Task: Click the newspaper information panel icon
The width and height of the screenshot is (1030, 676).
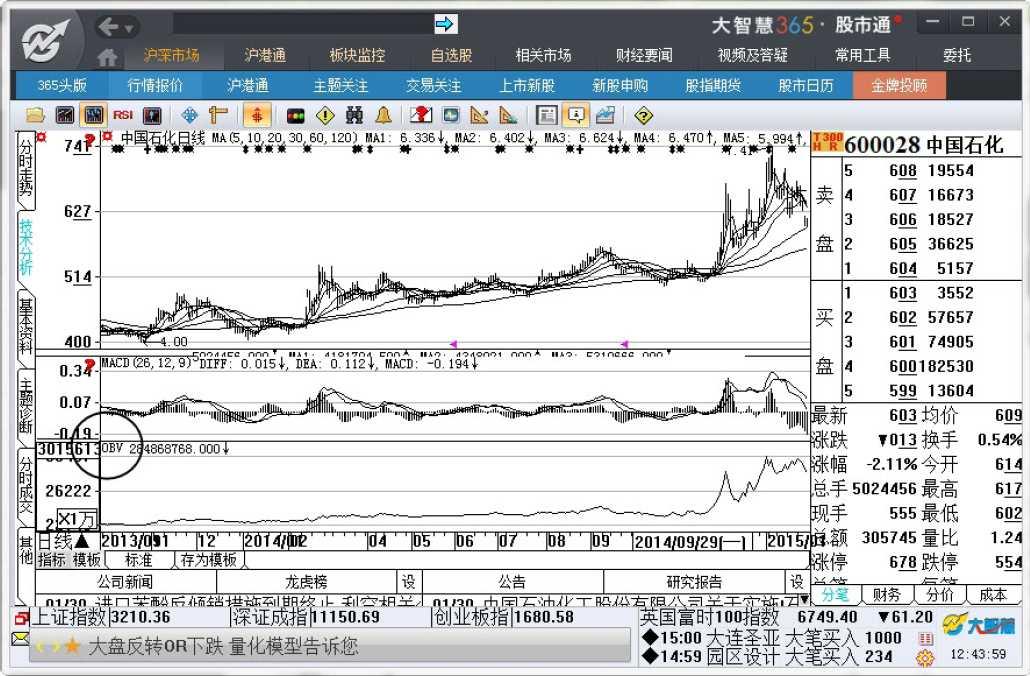Action: point(546,116)
